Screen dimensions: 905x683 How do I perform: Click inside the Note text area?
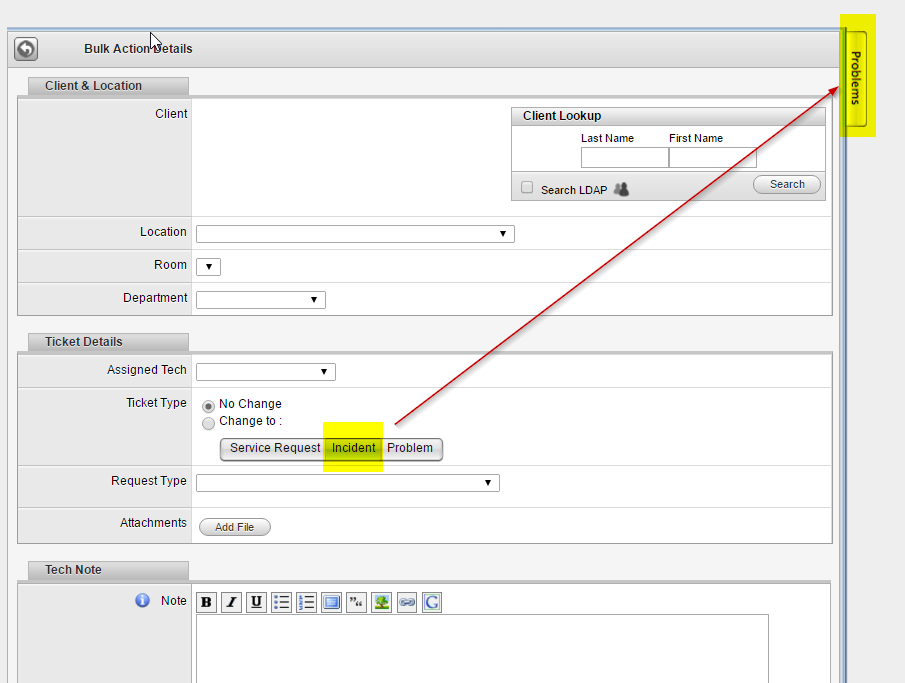(x=482, y=649)
